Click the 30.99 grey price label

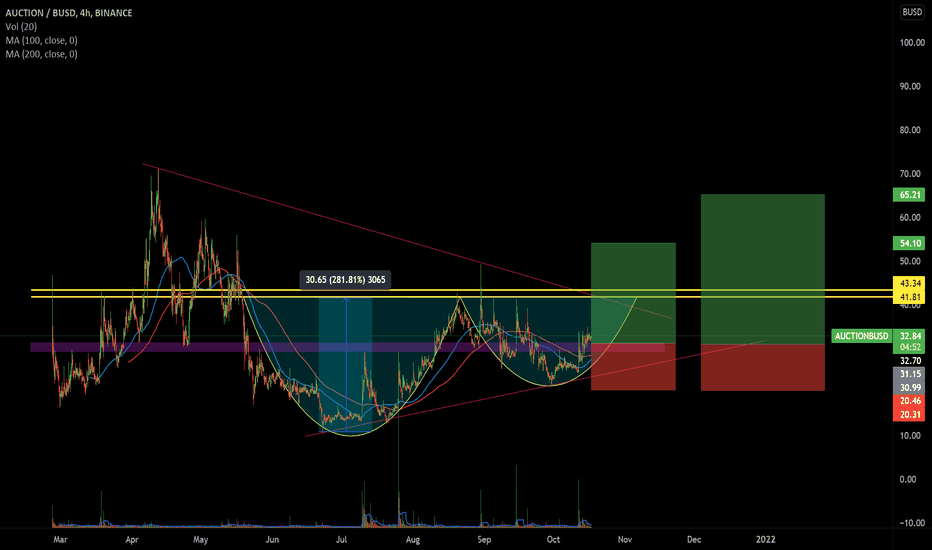coord(909,388)
